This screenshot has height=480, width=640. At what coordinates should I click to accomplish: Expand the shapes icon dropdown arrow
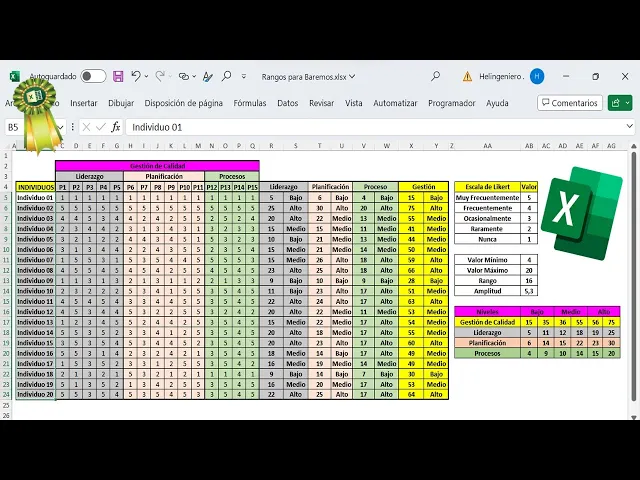194,76
